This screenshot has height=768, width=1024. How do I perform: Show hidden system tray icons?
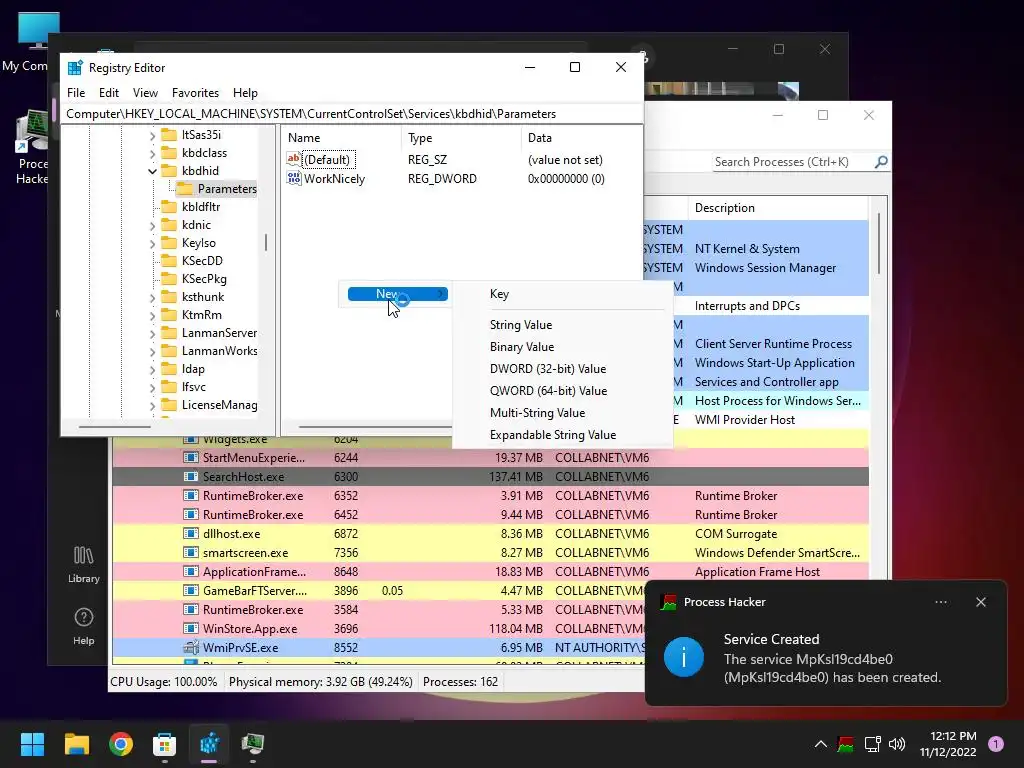click(821, 744)
